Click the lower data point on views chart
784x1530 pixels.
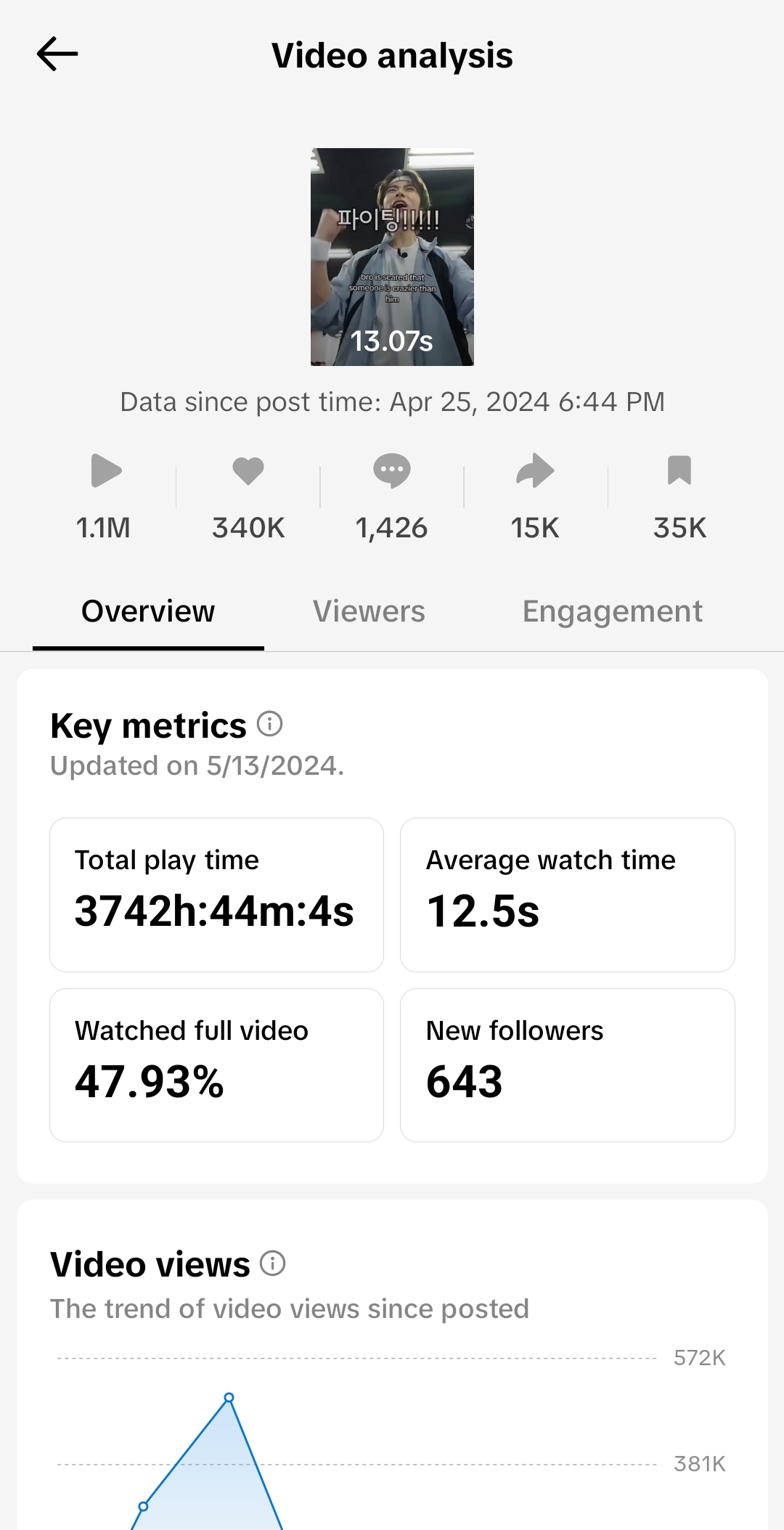[143, 1506]
